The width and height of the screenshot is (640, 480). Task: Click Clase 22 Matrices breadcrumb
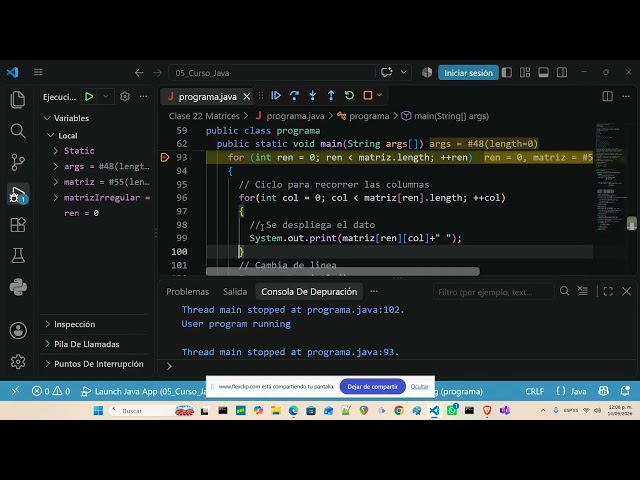pos(204,116)
